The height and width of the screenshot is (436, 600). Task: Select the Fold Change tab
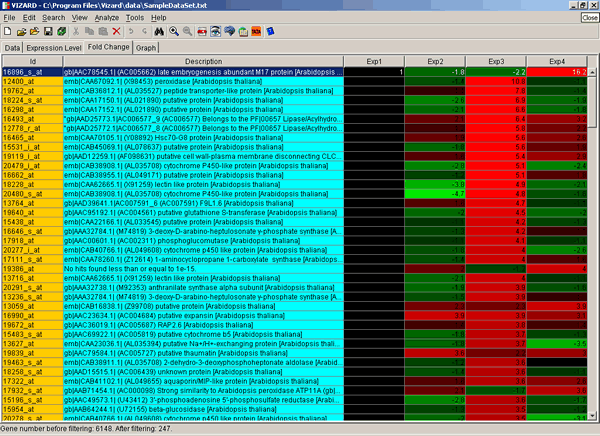coord(109,47)
